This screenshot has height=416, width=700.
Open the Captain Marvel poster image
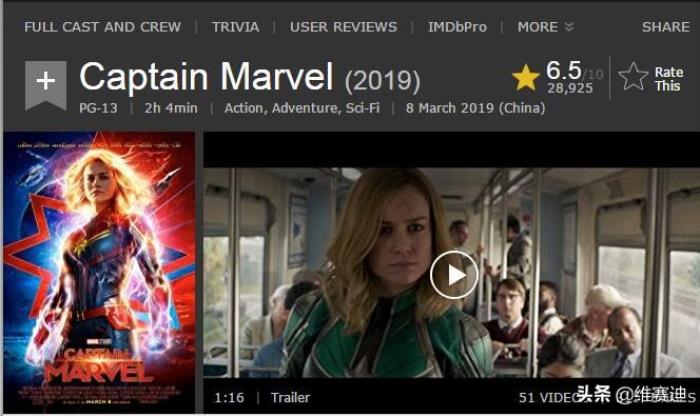pyautogui.click(x=99, y=272)
